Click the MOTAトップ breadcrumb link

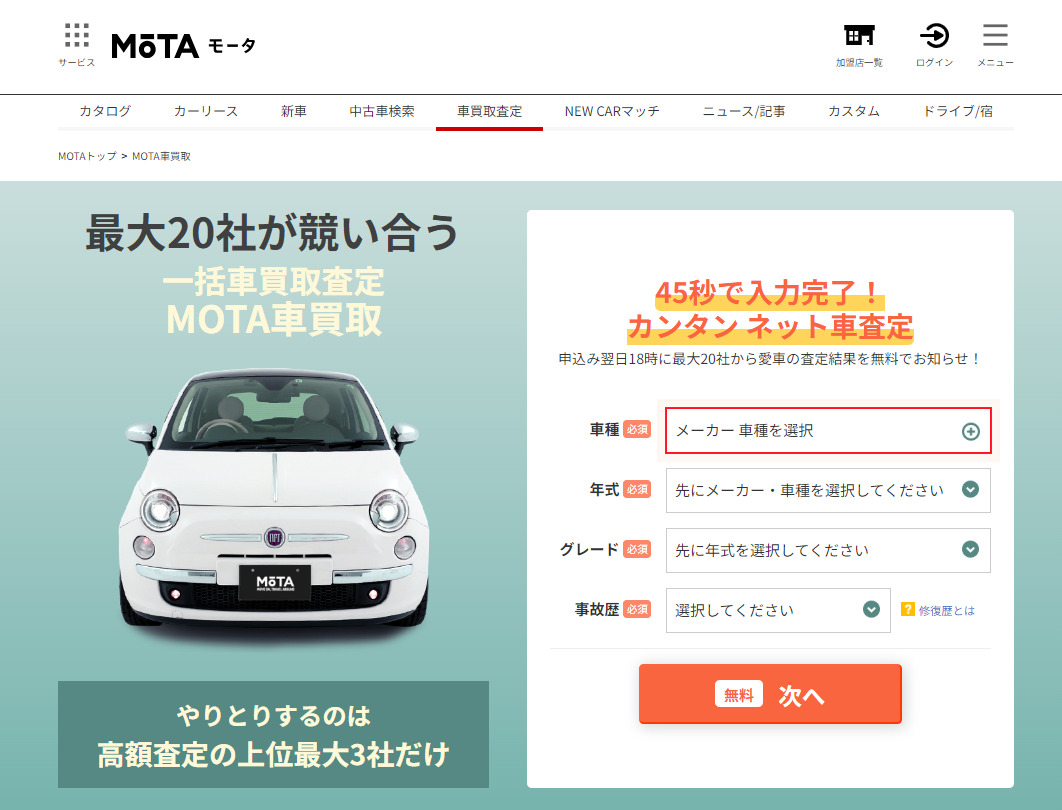87,156
